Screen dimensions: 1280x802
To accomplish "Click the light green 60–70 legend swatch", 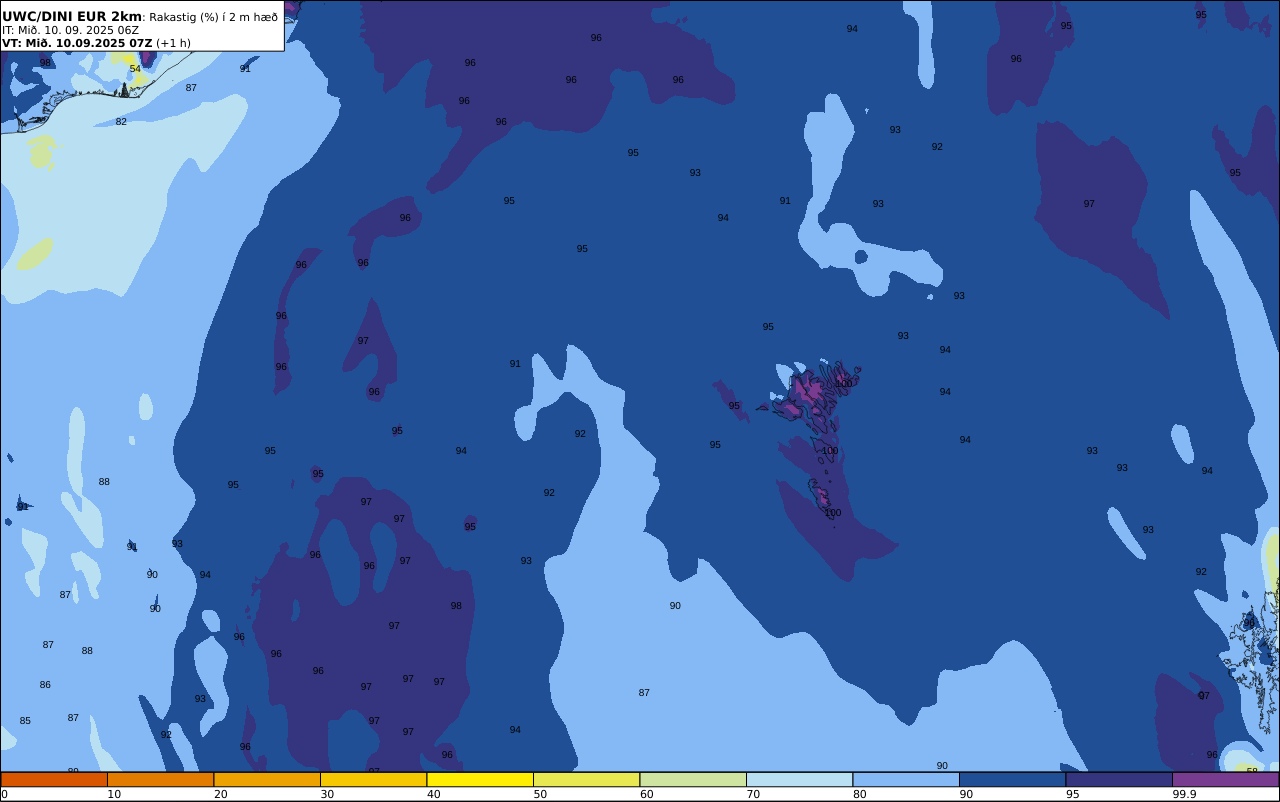I will click(693, 779).
